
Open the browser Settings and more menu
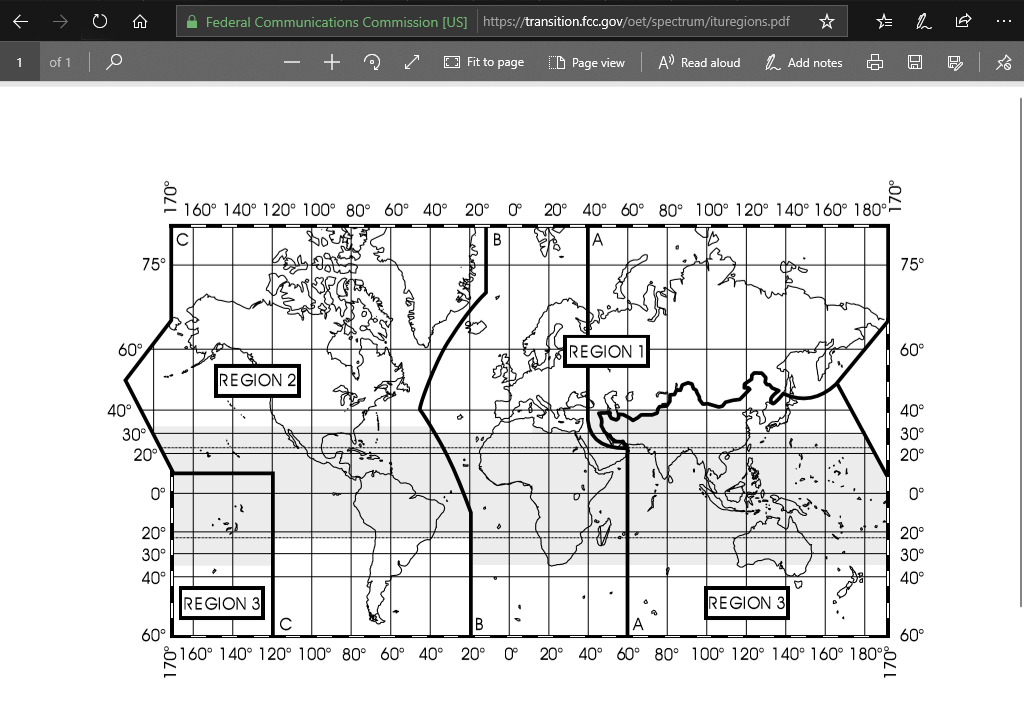(x=1004, y=22)
